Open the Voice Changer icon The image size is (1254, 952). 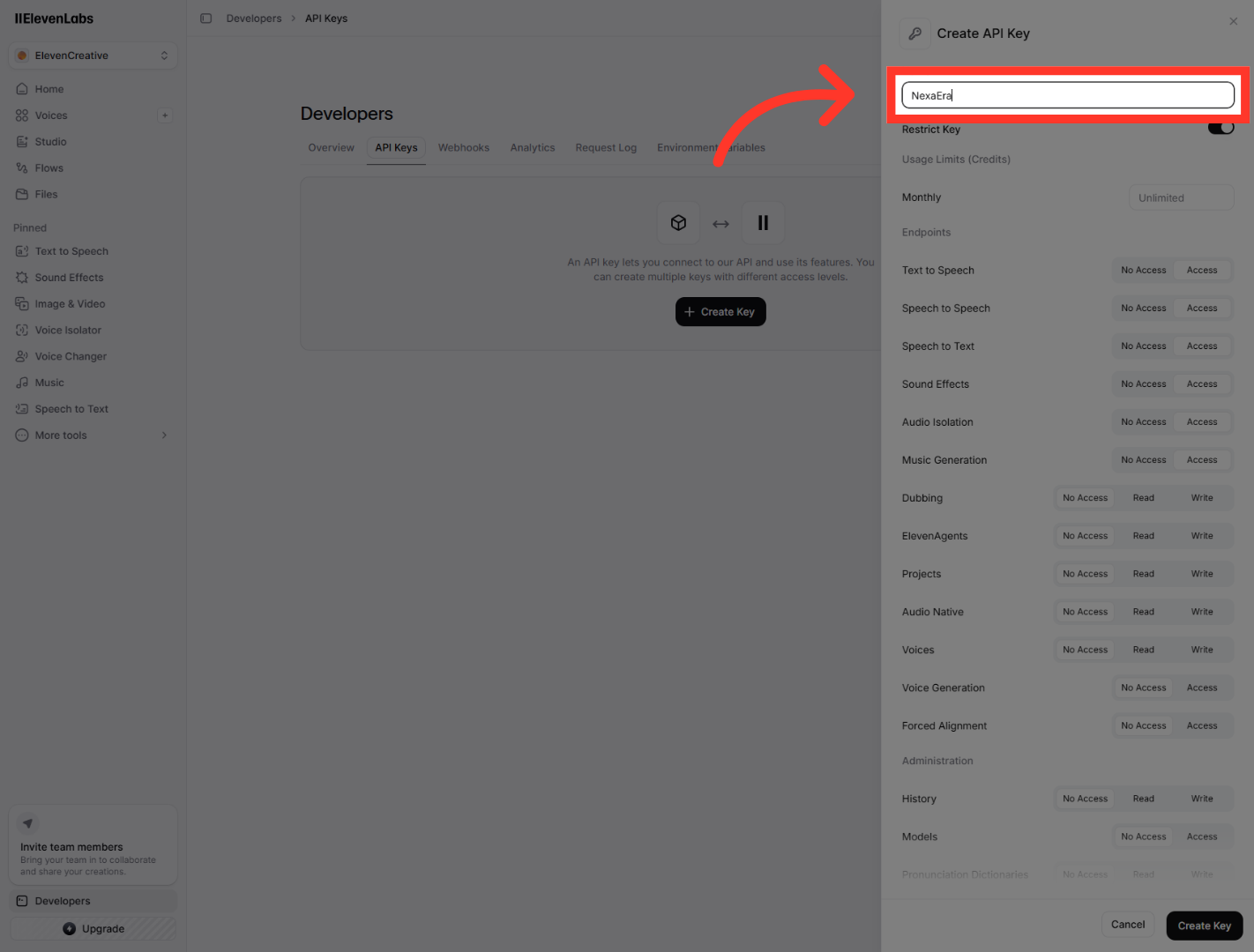click(x=22, y=357)
